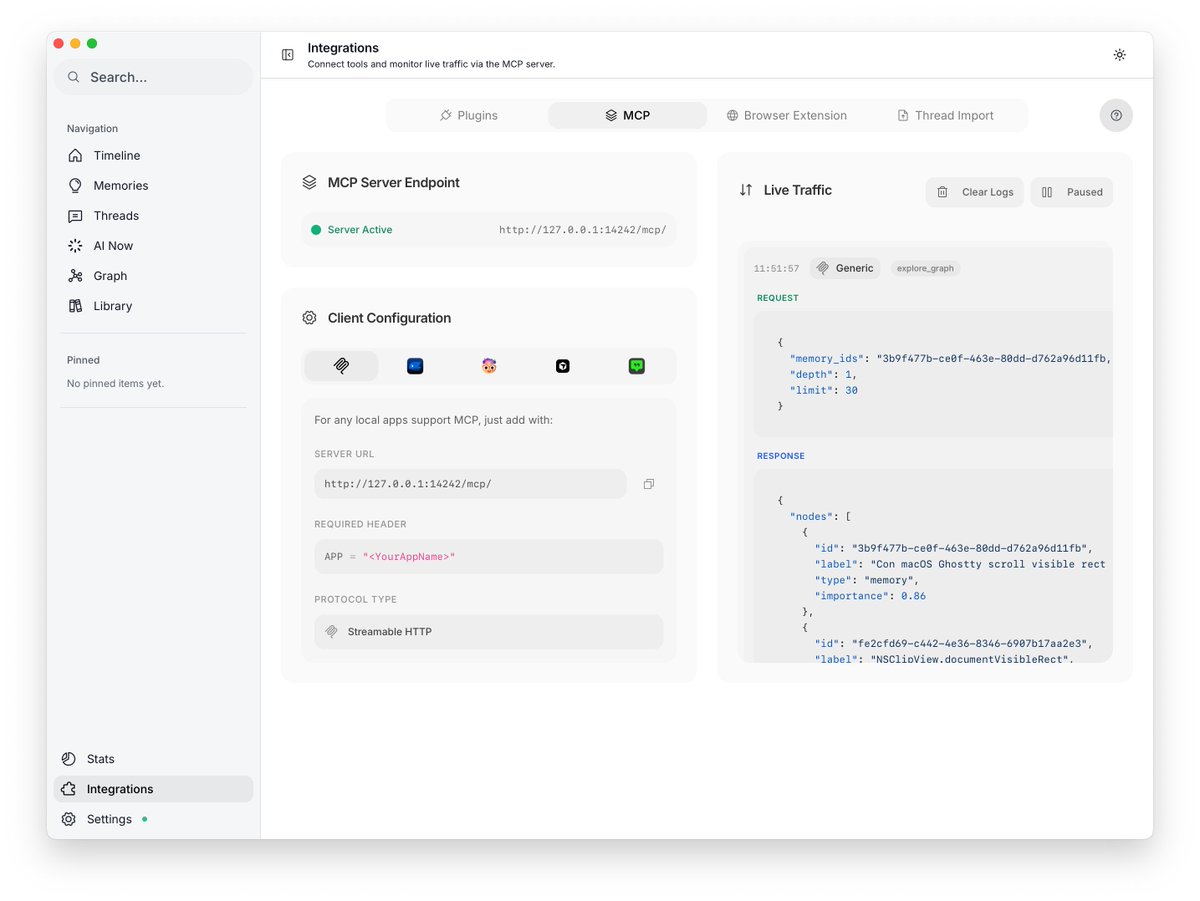Select the black cube client icon

pos(563,366)
